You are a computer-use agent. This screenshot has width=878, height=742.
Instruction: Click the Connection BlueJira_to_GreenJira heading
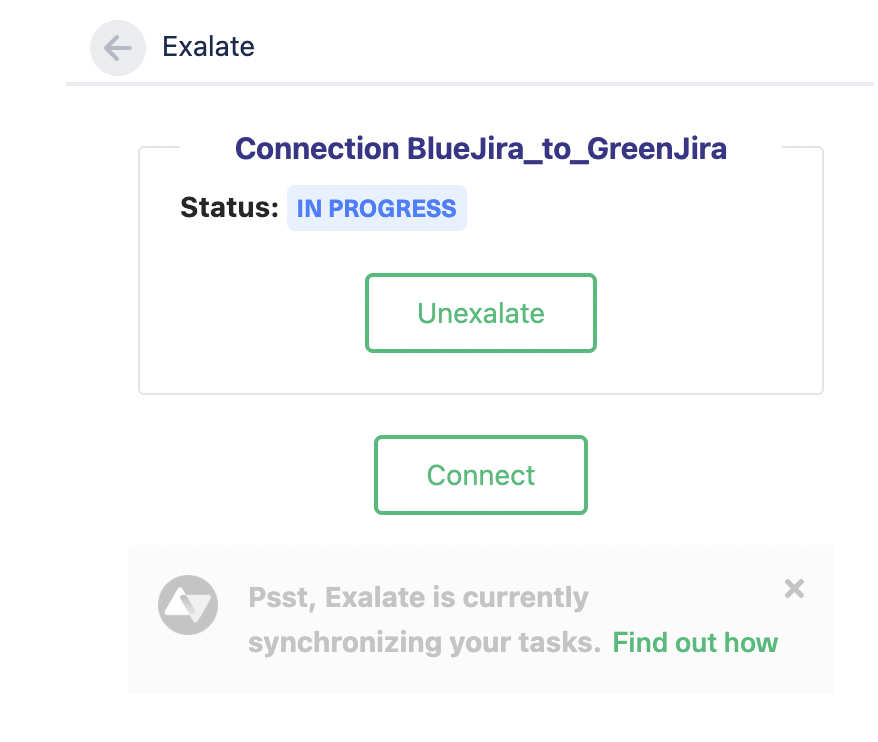480,148
